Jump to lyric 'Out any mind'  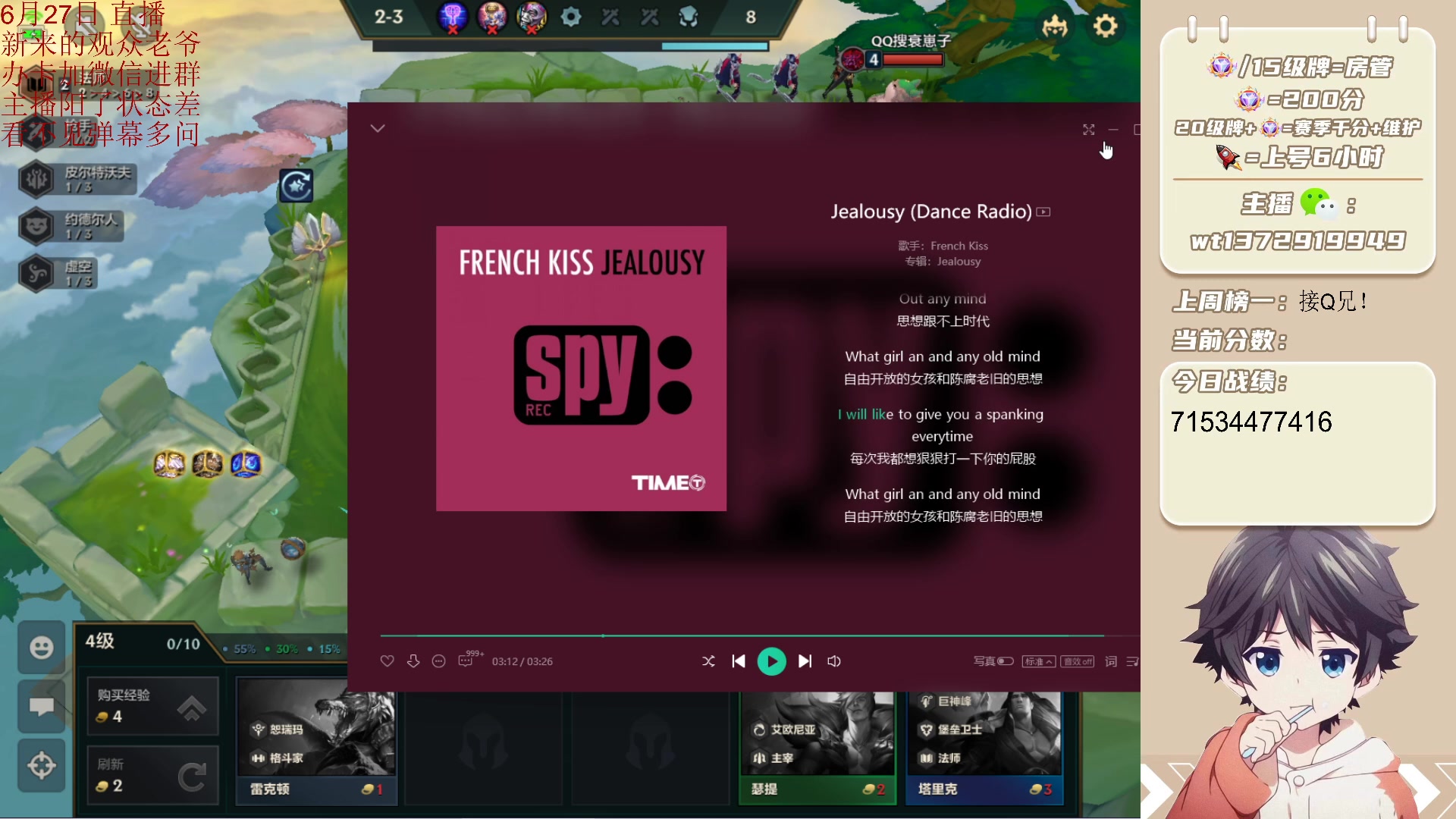(x=943, y=299)
